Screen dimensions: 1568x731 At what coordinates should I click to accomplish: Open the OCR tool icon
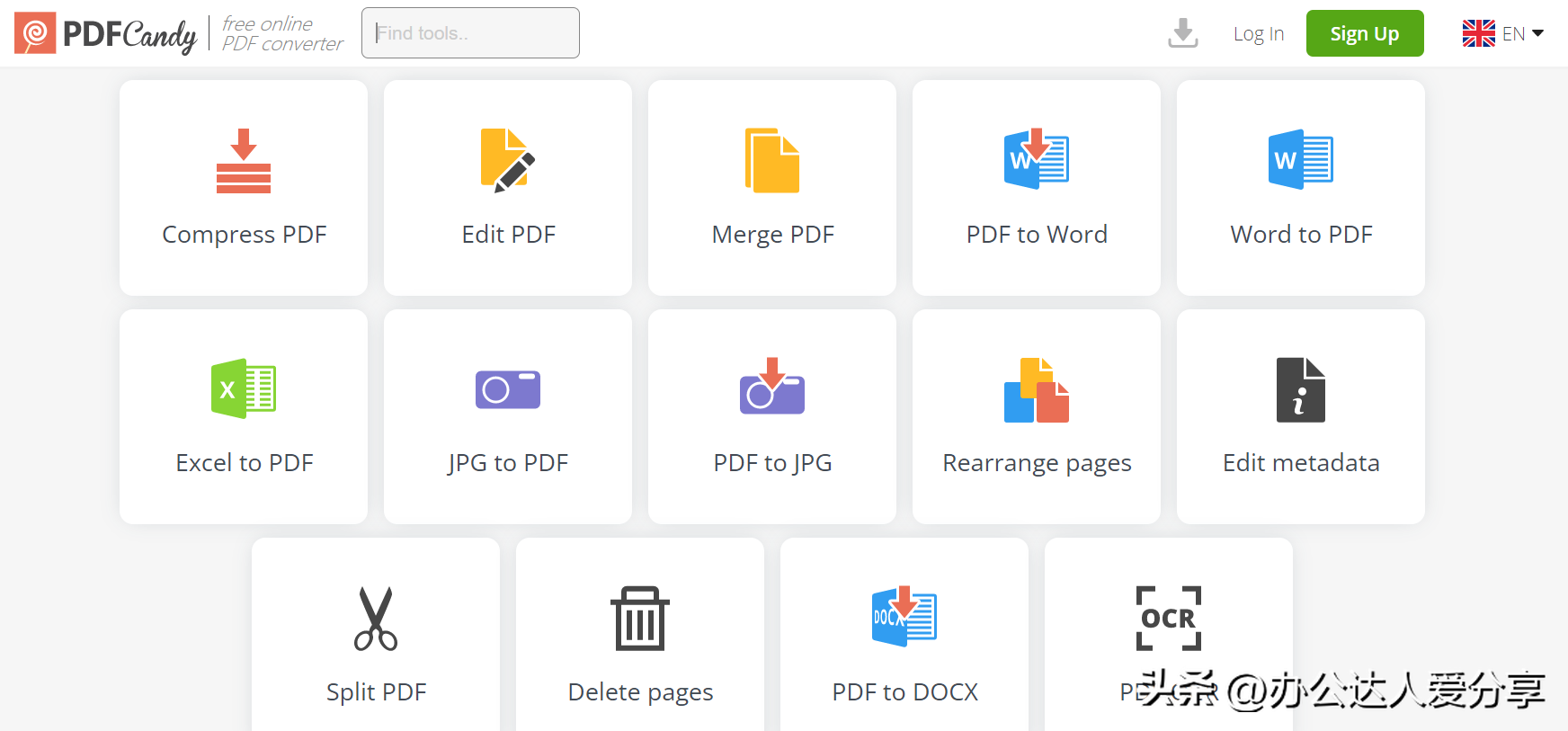click(1169, 619)
